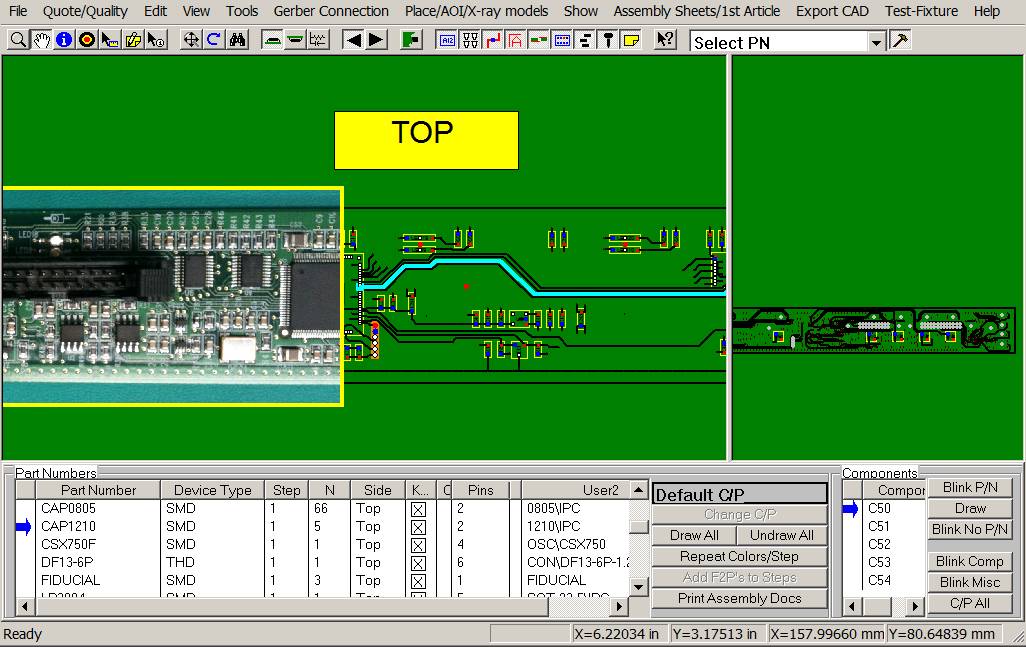Click the red-blue net trace icon
Image resolution: width=1026 pixels, height=647 pixels.
click(493, 41)
